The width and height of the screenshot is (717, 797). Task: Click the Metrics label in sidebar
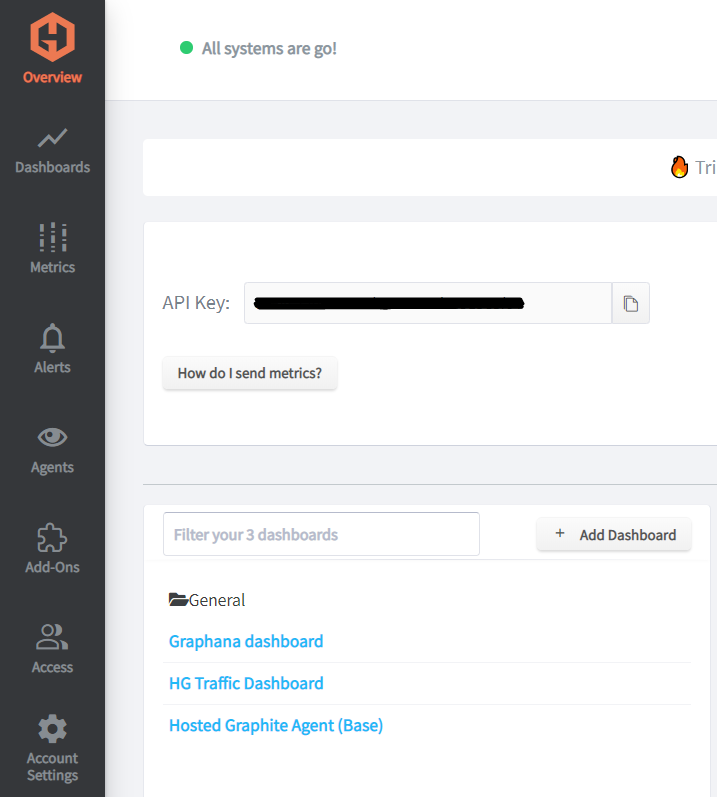(x=52, y=267)
